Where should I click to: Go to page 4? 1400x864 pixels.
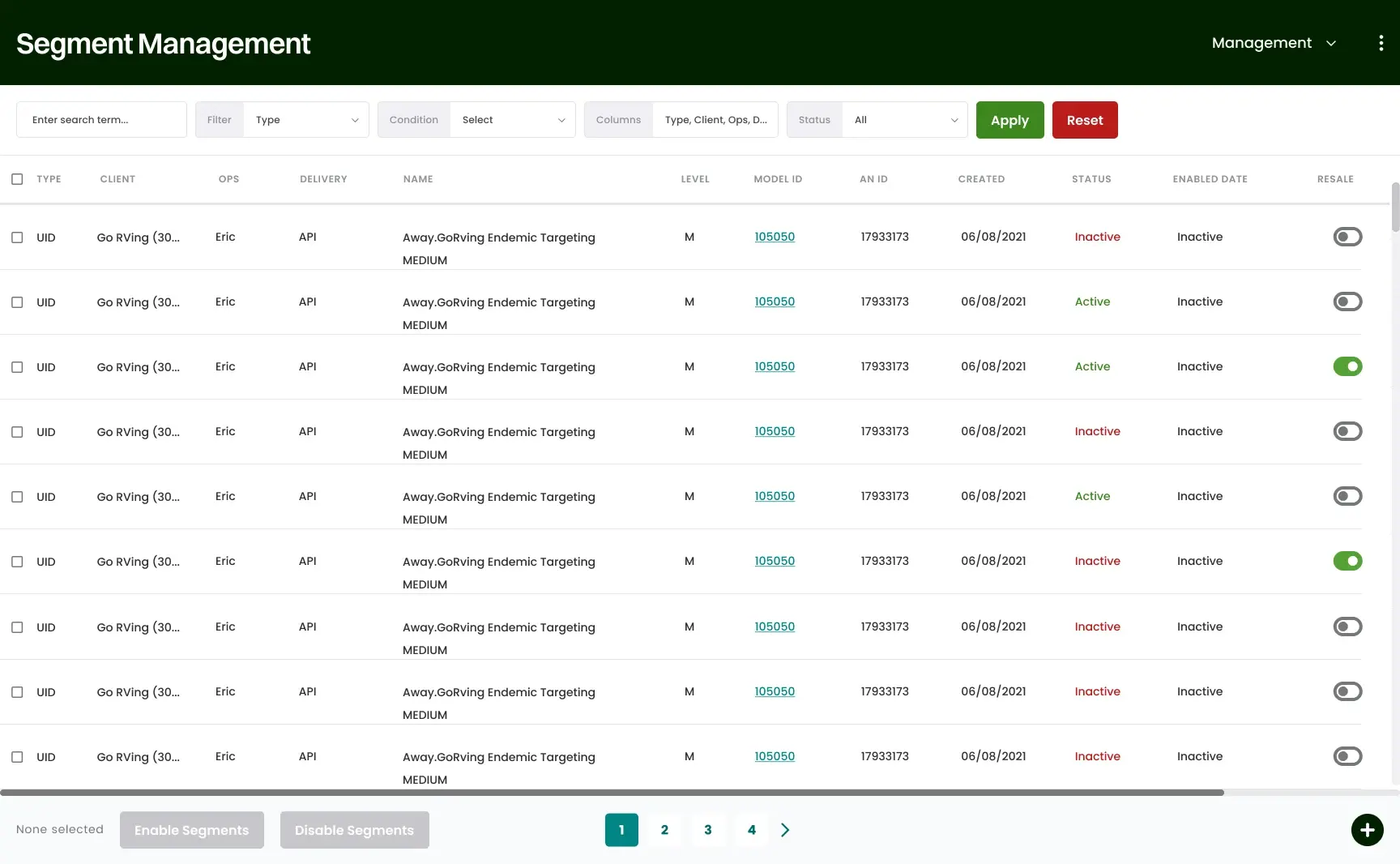coord(752,830)
